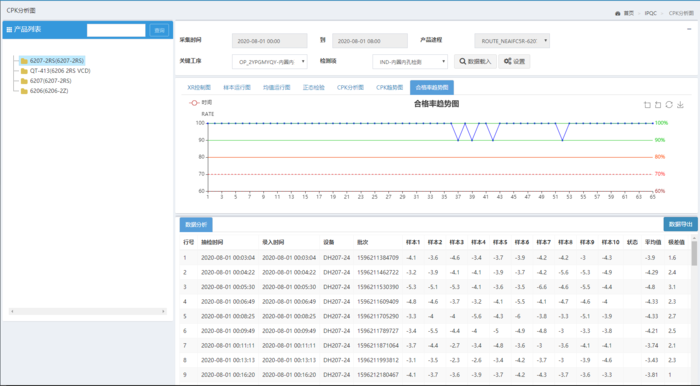Viewport: 700px width, 386px height.
Task: Select the 合格率趋势图 tab
Action: 432,87
